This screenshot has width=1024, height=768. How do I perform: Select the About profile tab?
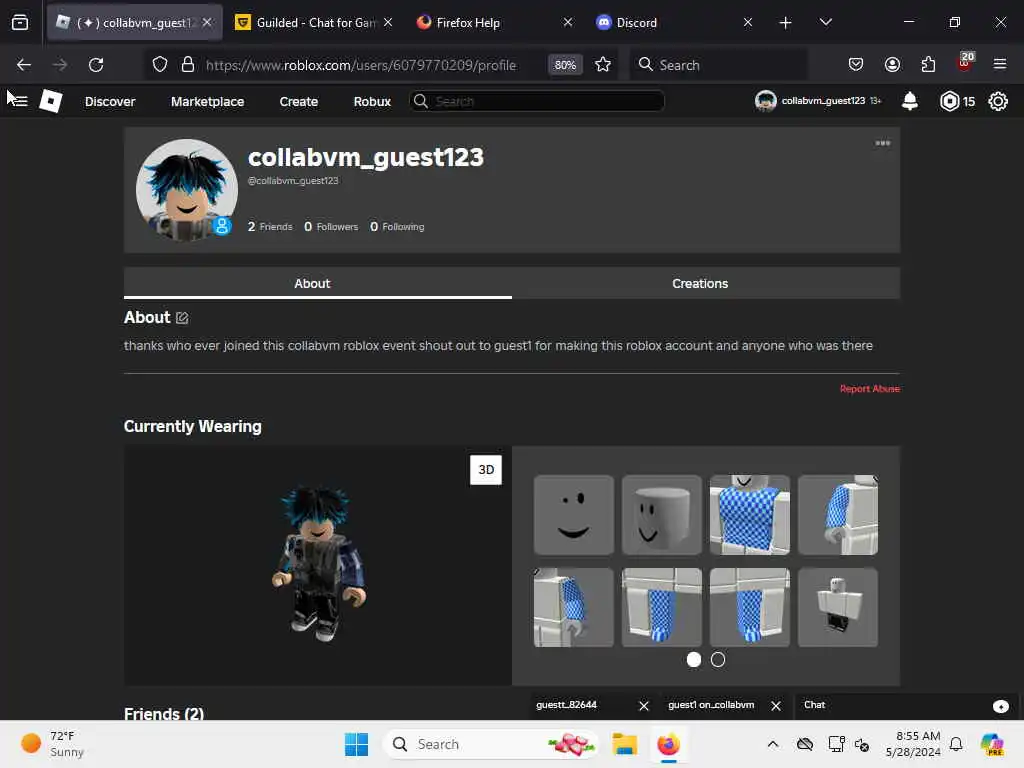[x=317, y=283]
